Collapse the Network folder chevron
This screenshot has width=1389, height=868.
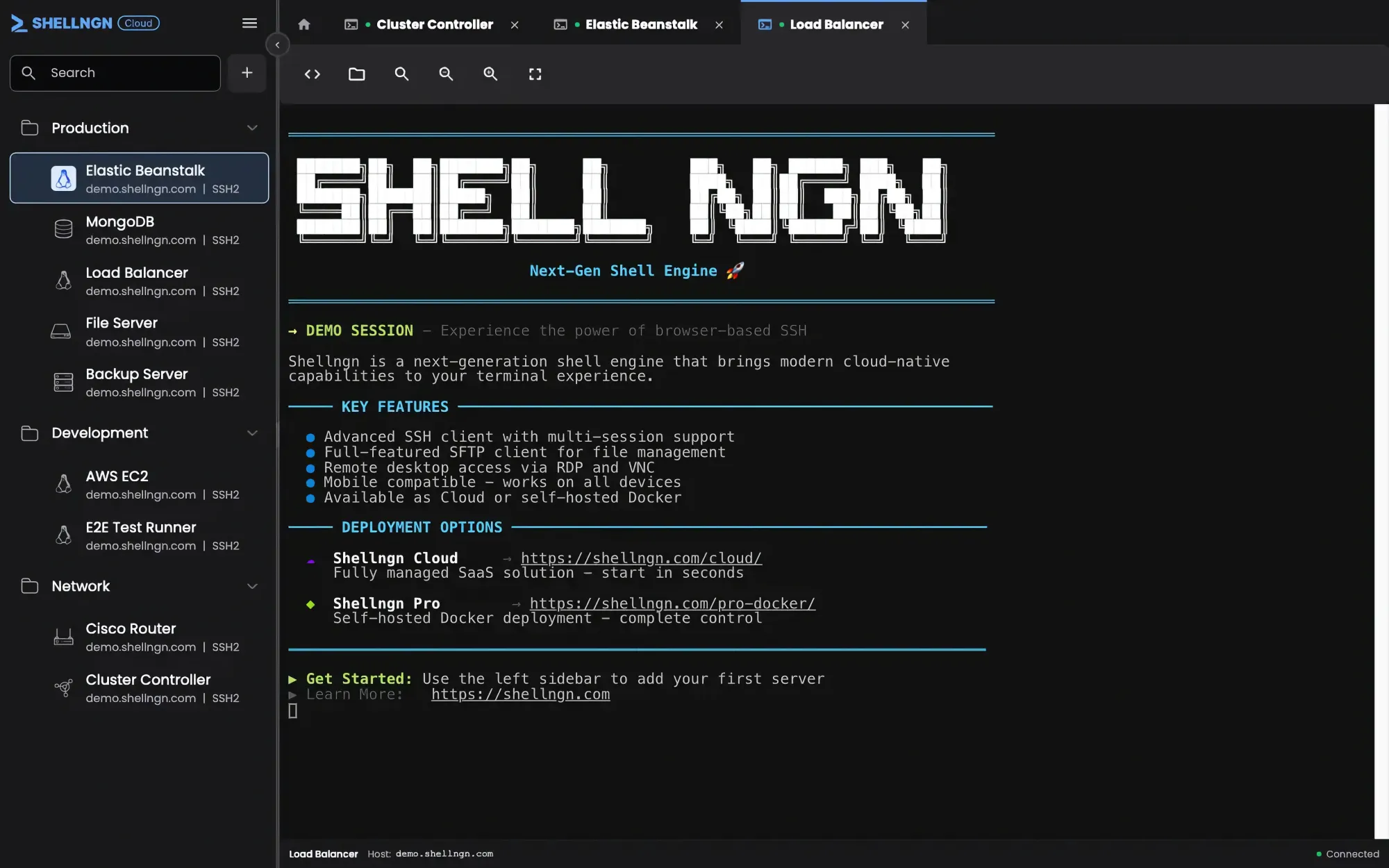(x=252, y=586)
